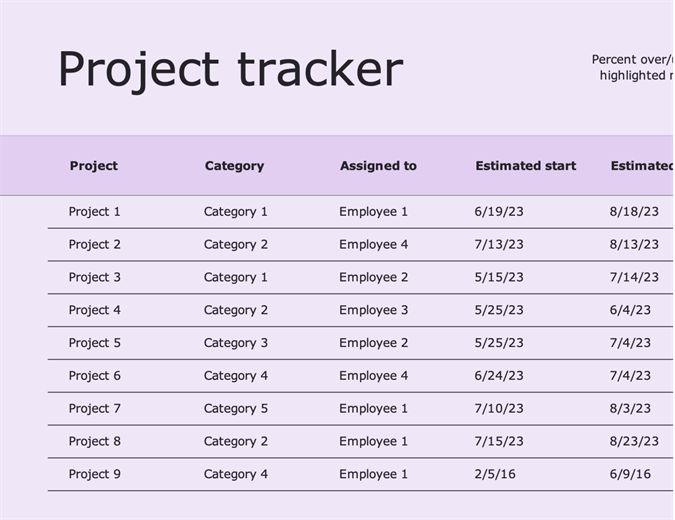Viewport: 675px width, 520px height.
Task: Click the 6/24/23 date cell
Action: click(499, 376)
